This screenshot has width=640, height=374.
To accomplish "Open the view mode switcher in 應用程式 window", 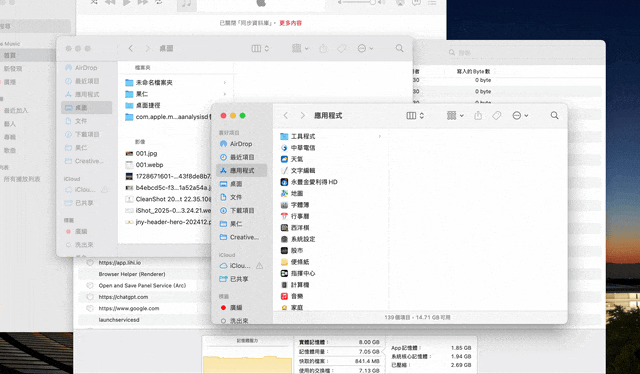I will (x=415, y=116).
